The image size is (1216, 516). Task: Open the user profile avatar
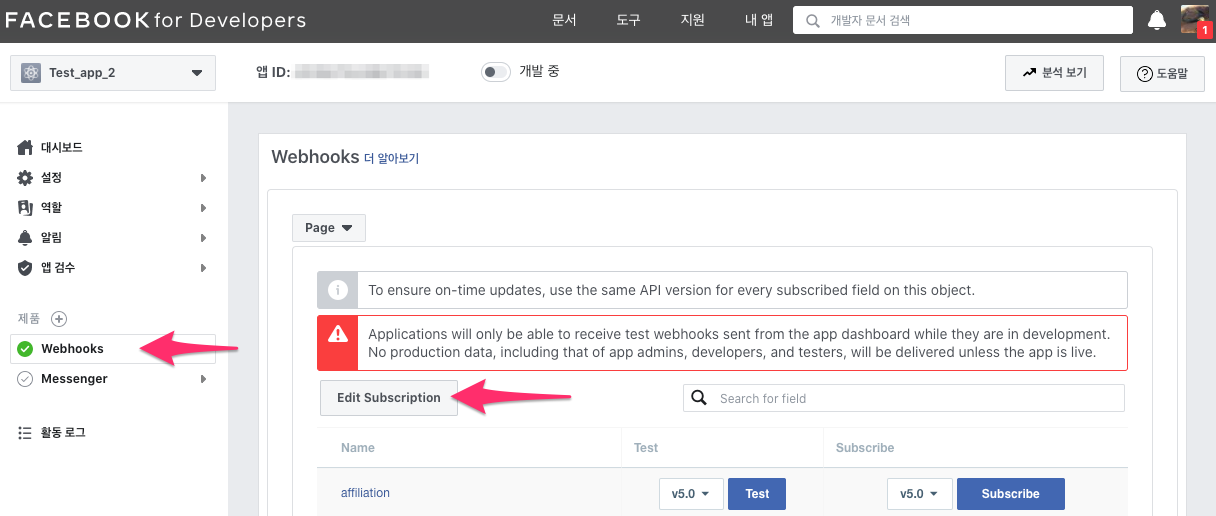coord(1195,20)
